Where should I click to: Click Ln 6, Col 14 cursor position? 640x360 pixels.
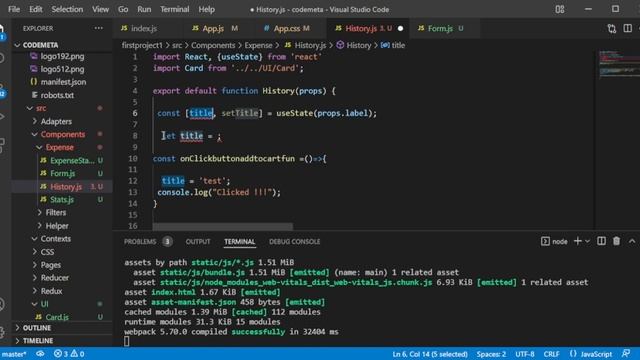[430, 354]
